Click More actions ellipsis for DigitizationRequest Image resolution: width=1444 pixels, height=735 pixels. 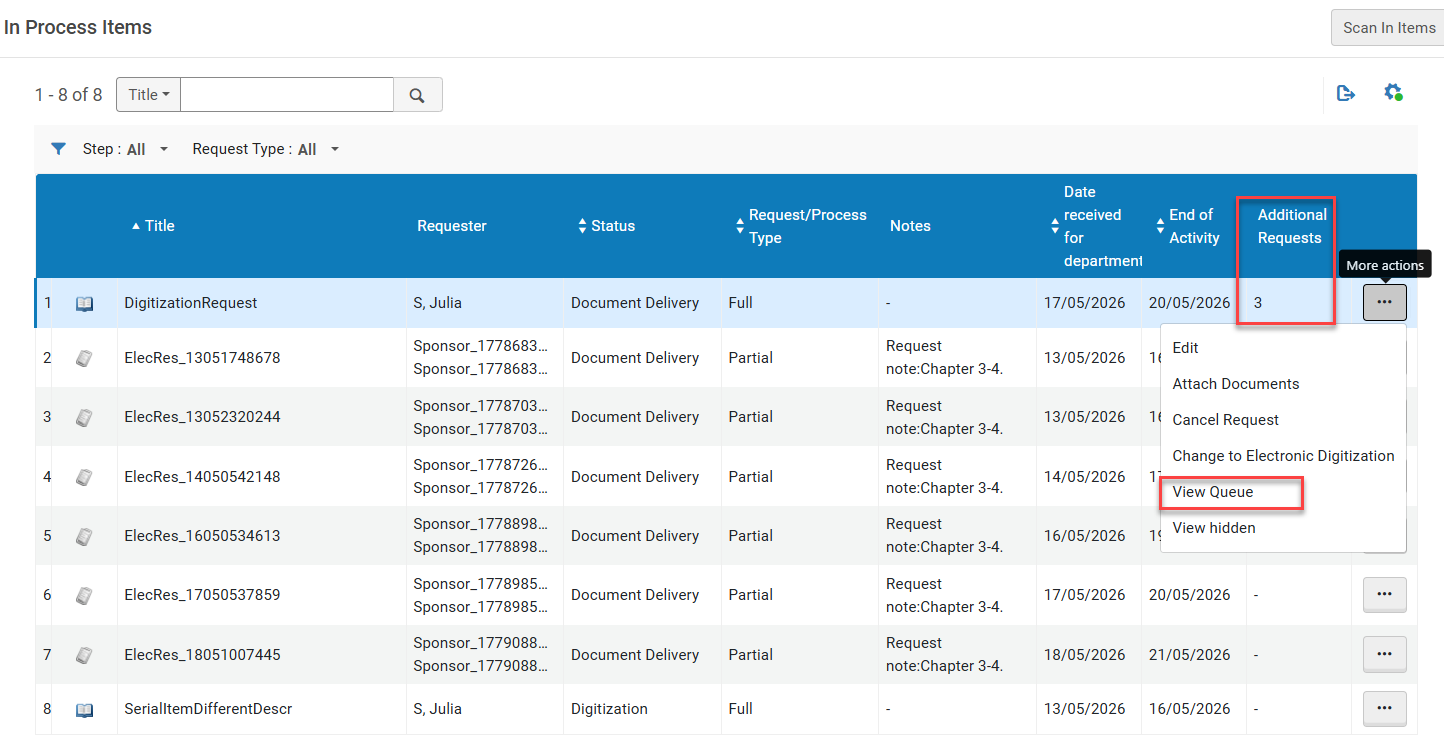(1384, 302)
